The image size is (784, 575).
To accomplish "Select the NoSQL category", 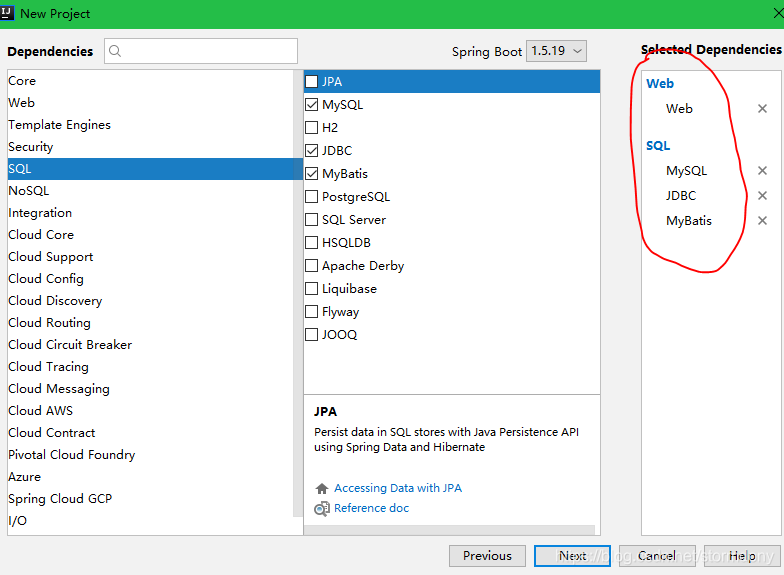I will click(150, 191).
